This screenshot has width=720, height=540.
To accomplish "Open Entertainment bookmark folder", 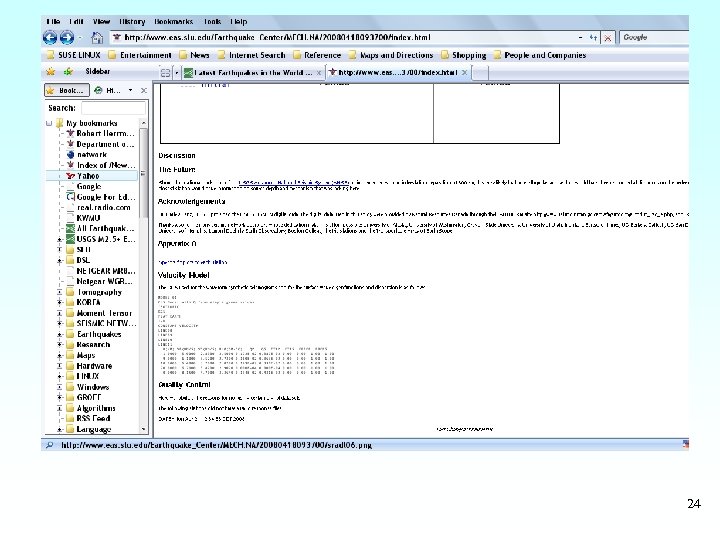I will (140, 55).
